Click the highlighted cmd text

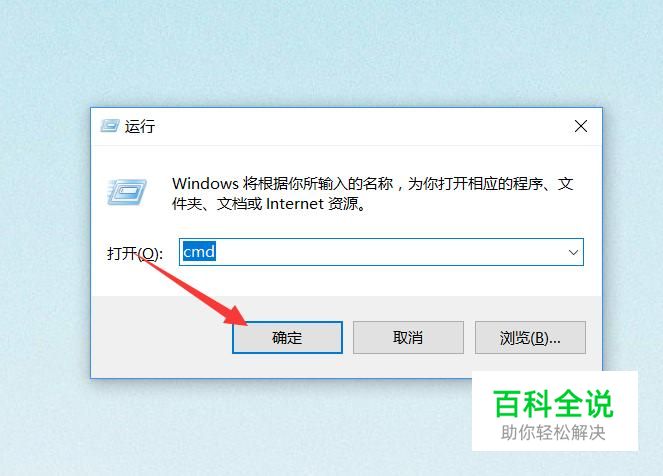click(199, 252)
